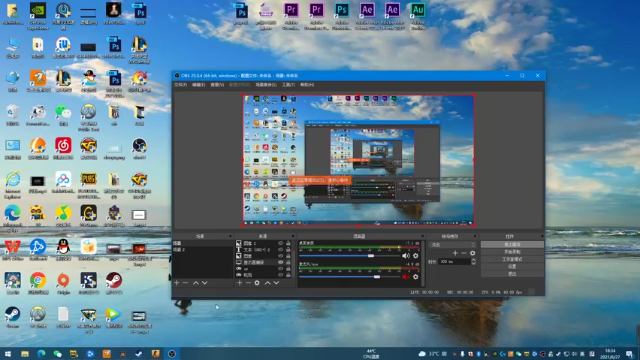Open the Edit menu in OBS
This screenshot has height=360, width=640.
[x=198, y=85]
